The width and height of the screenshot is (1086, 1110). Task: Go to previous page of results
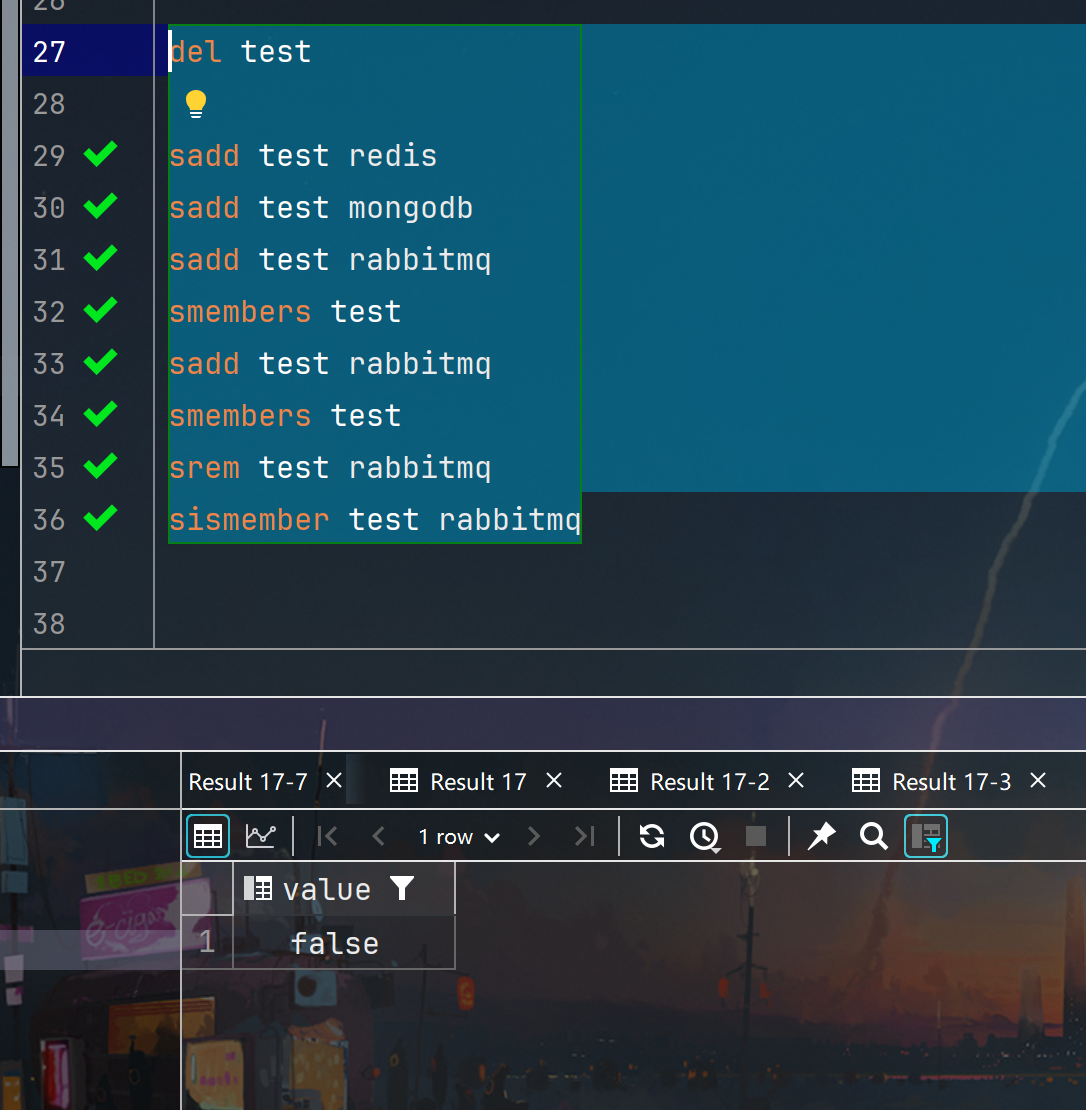click(379, 836)
